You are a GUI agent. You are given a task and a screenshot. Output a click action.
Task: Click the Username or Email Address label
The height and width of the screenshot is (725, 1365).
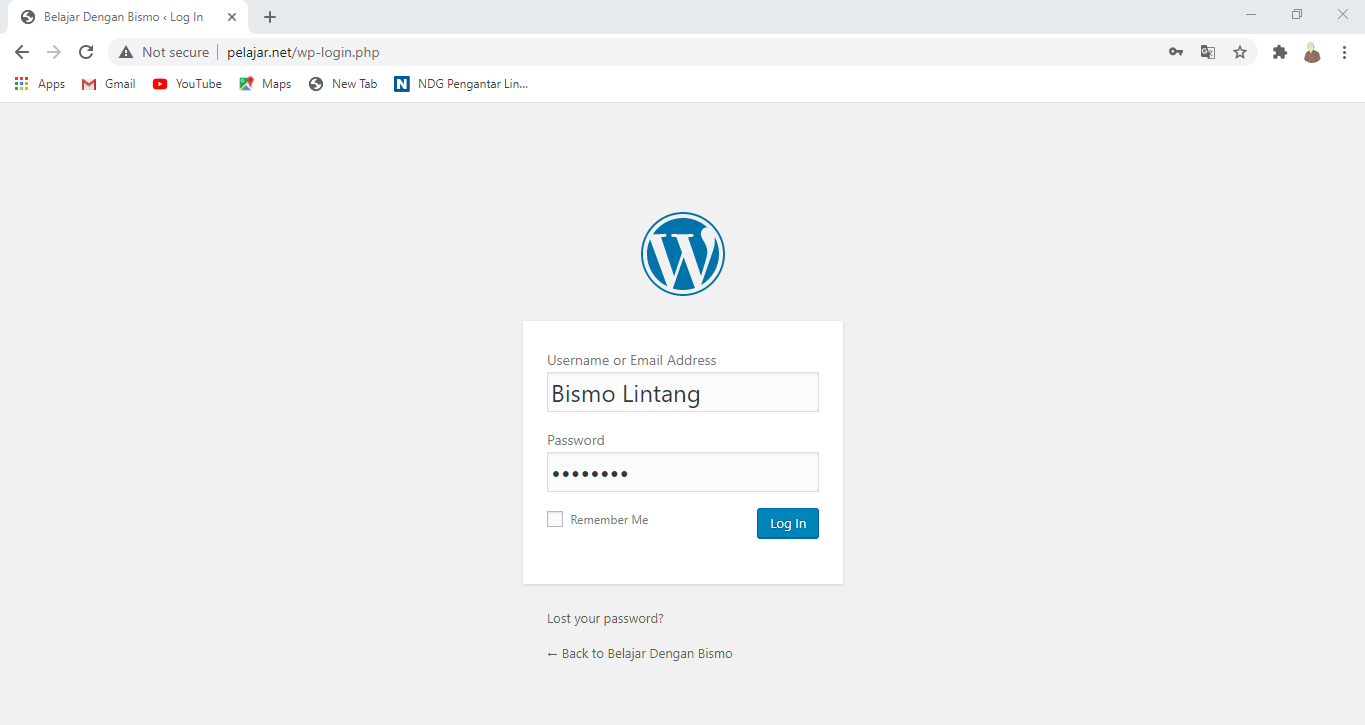click(x=632, y=360)
